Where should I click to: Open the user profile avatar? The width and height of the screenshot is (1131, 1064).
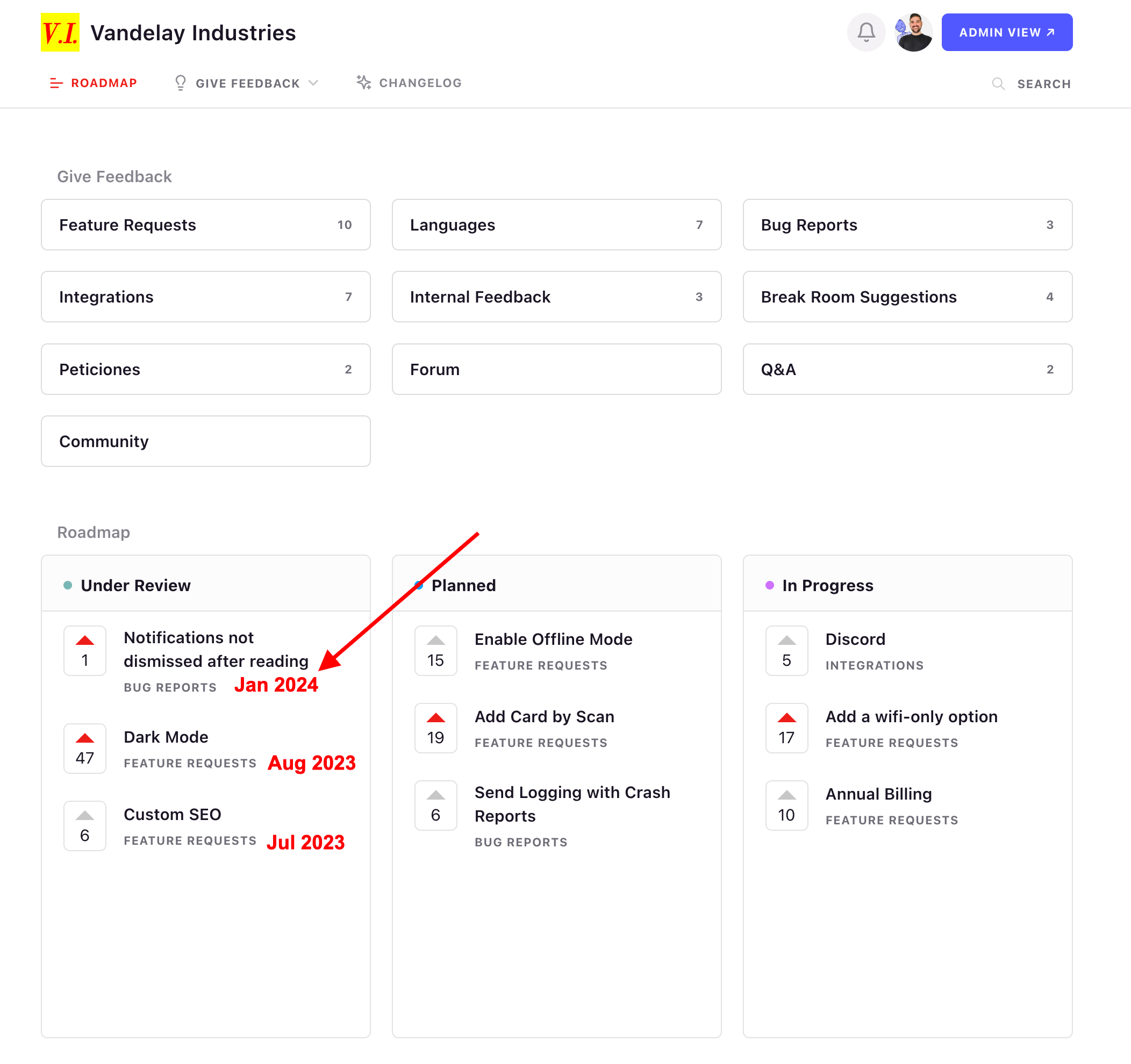click(x=913, y=32)
